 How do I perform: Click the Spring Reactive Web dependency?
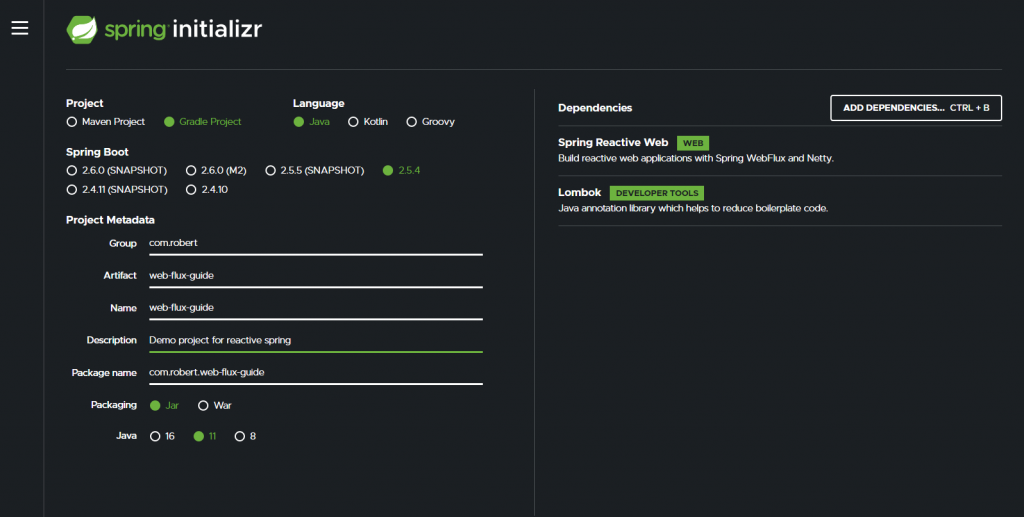(780, 151)
